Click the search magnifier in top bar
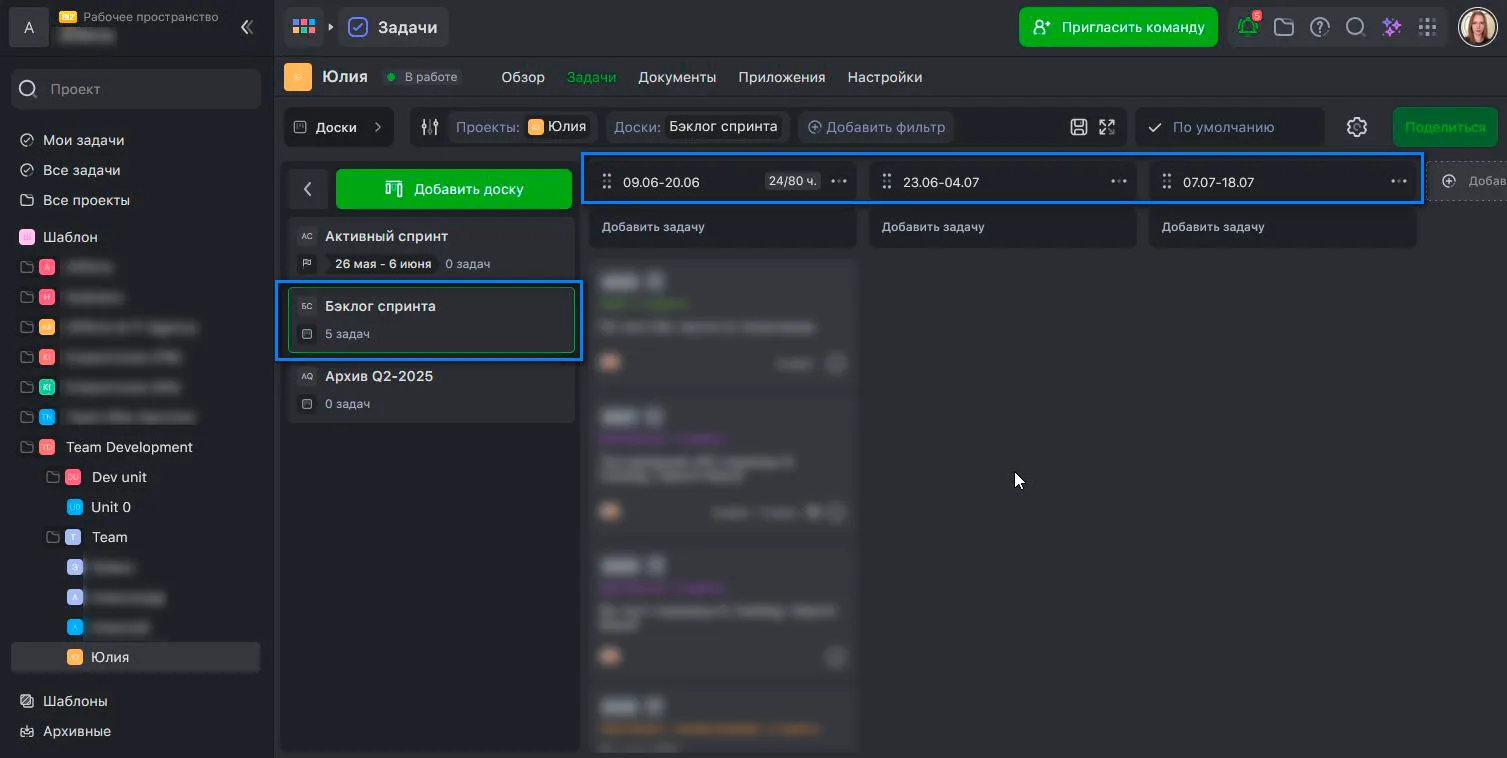Screen dimensions: 1507x758 click(1355, 27)
